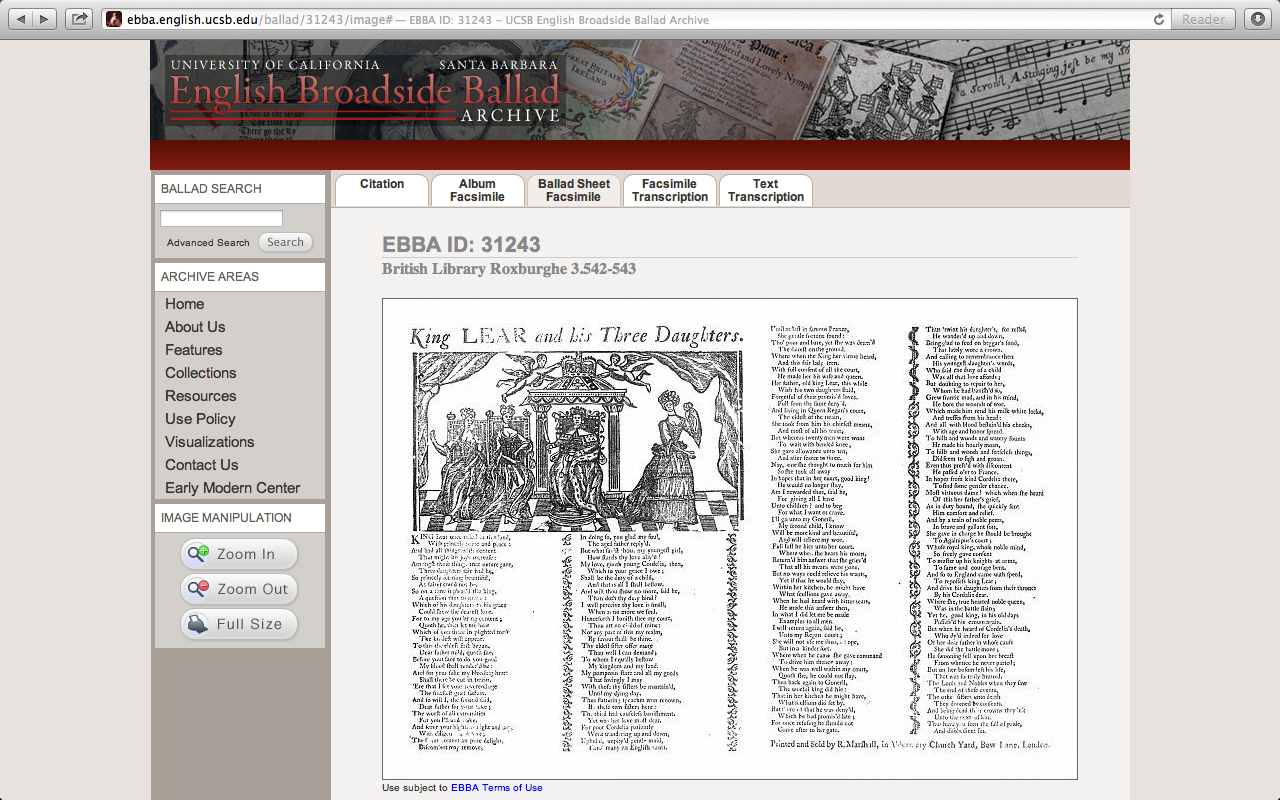Activate Safari Reader button
Screen dimensions: 1280x800
[x=1203, y=19]
